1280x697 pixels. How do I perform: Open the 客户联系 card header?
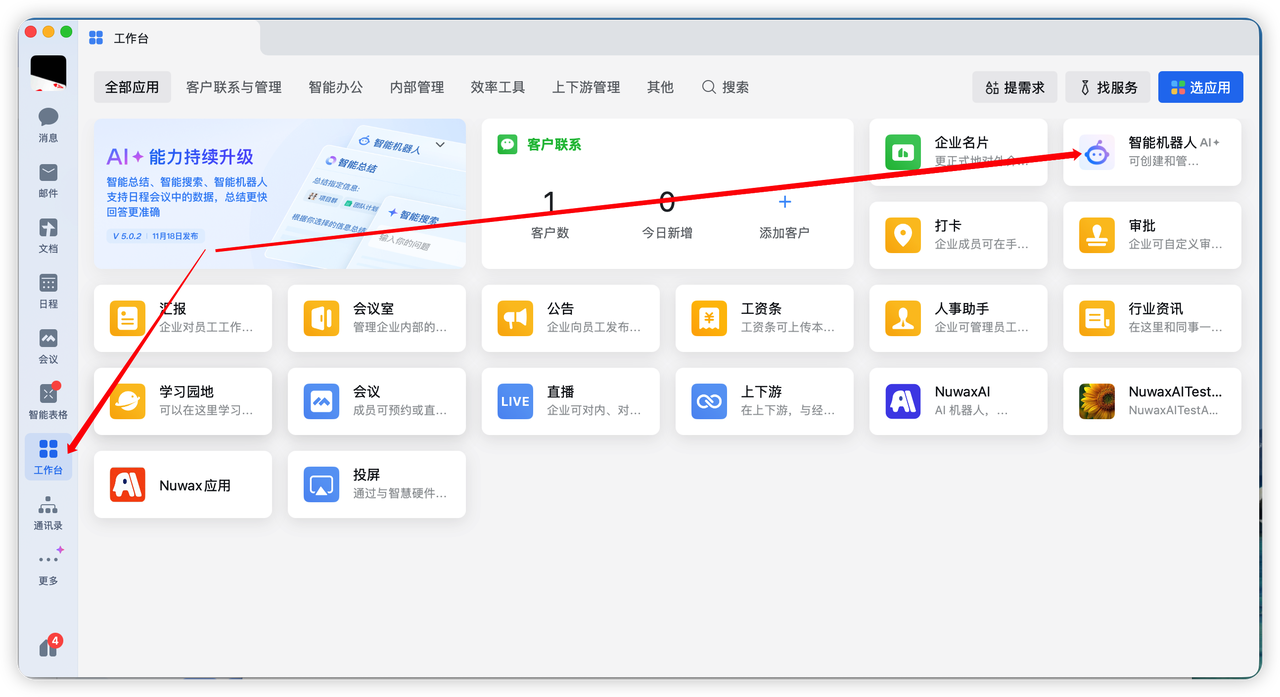point(540,144)
